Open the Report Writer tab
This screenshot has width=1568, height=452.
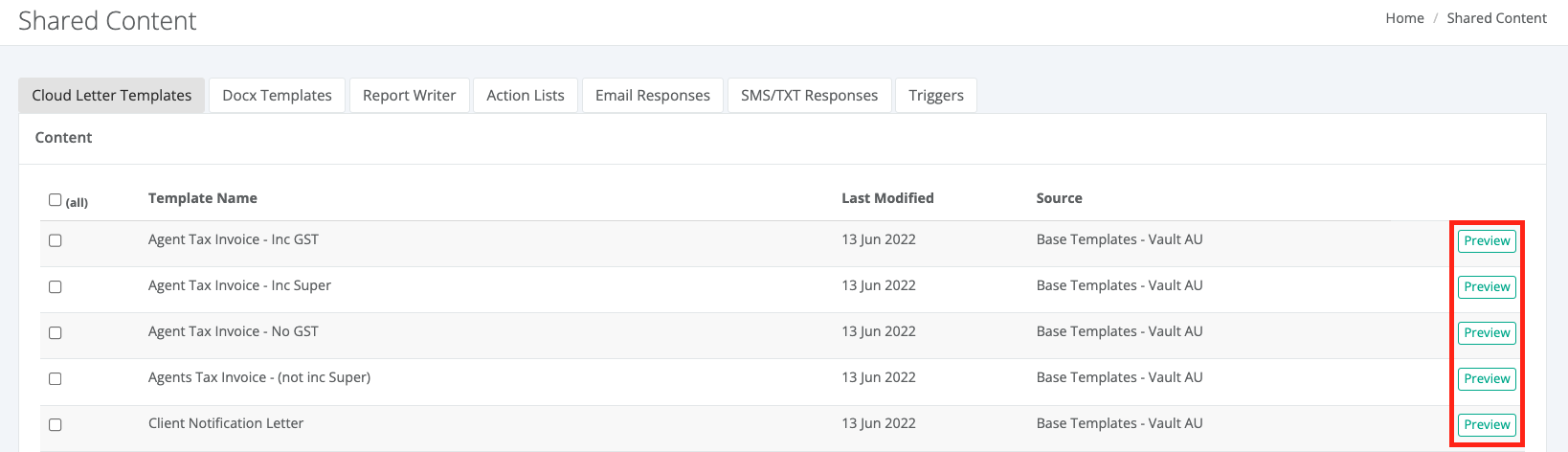pos(409,95)
